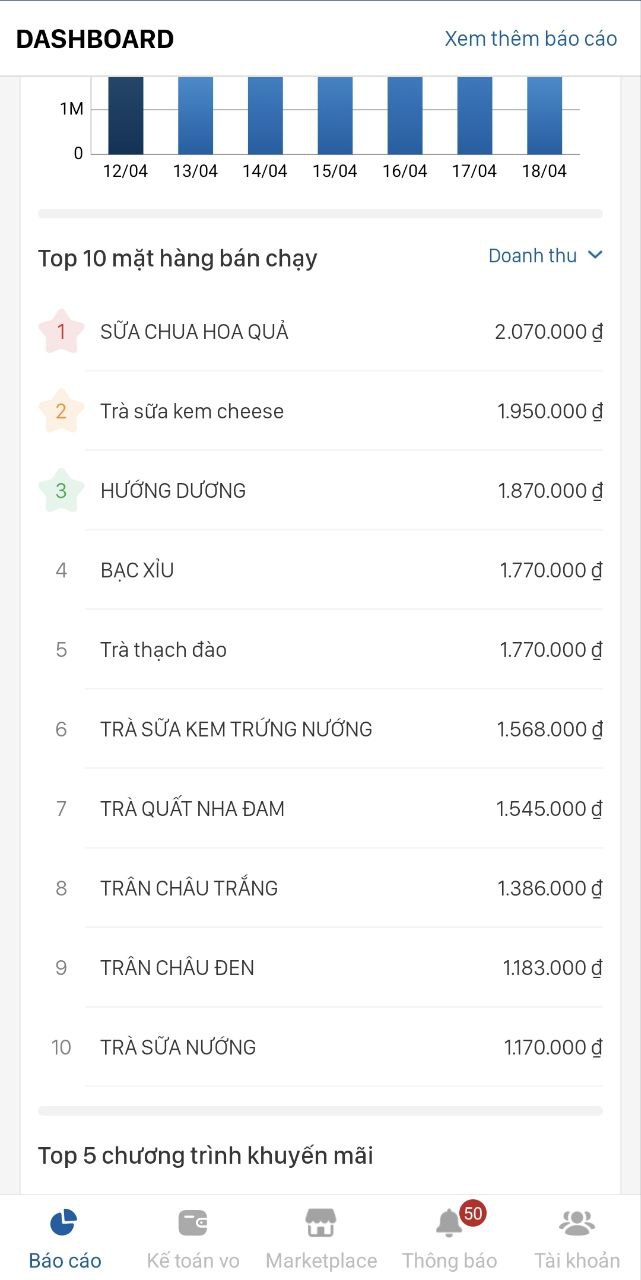Open the Tài khoản people icon
Image resolution: width=641 pixels, height=1280 pixels.
[576, 1222]
